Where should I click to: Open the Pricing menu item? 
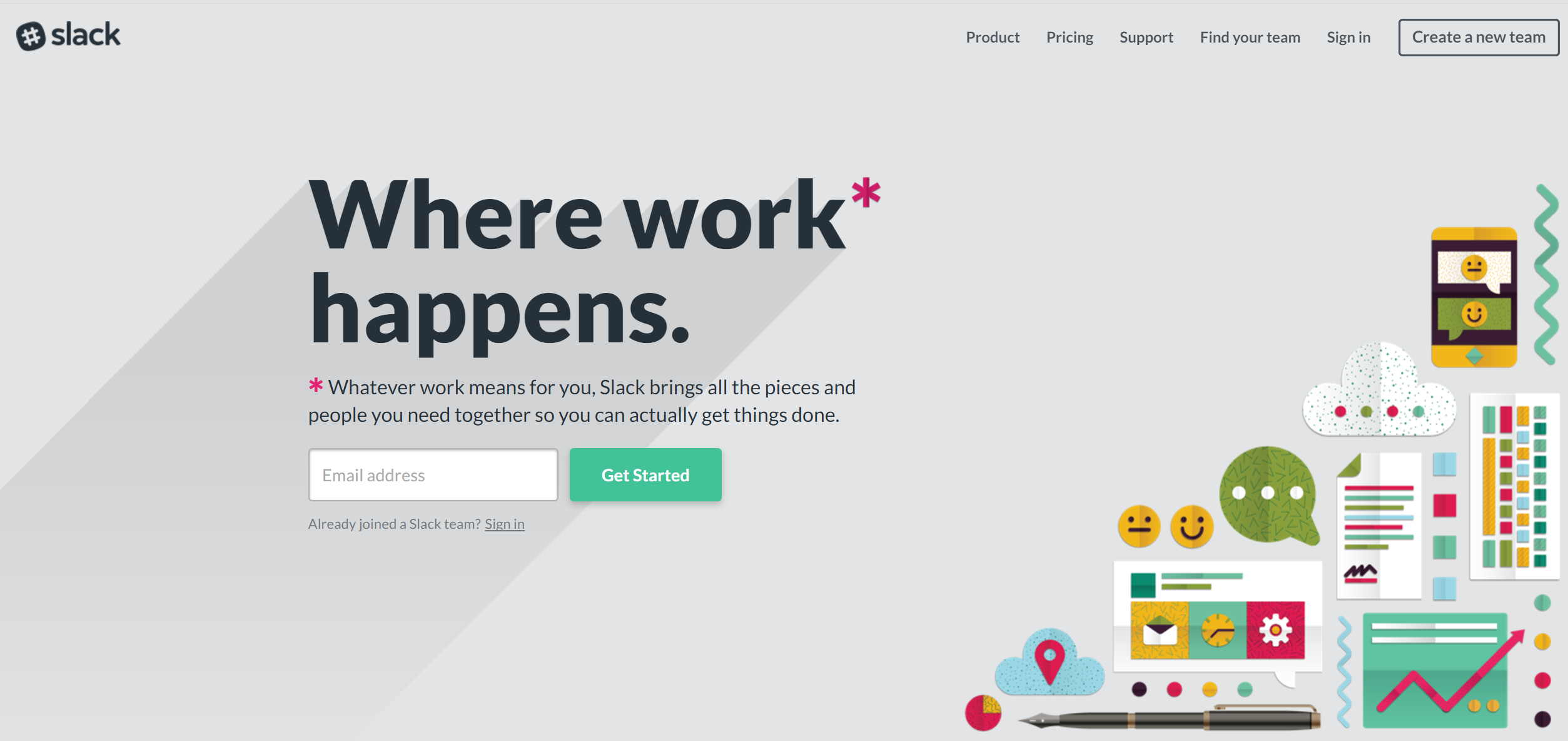pos(1069,36)
